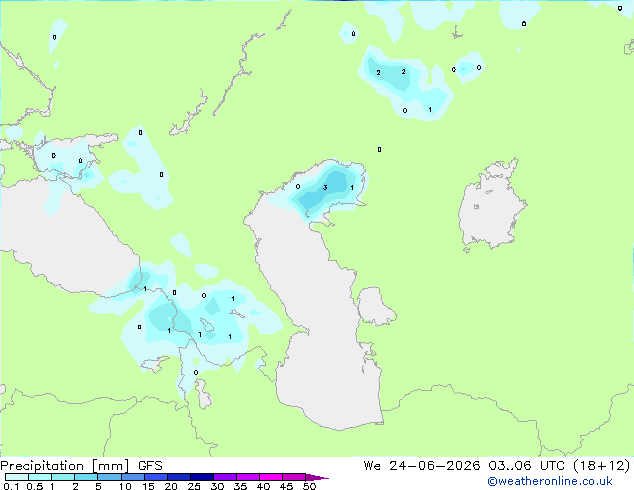This screenshot has height=490, width=634.
Task: Select the 30–35 mm violet legend swatch
Action: point(225,477)
